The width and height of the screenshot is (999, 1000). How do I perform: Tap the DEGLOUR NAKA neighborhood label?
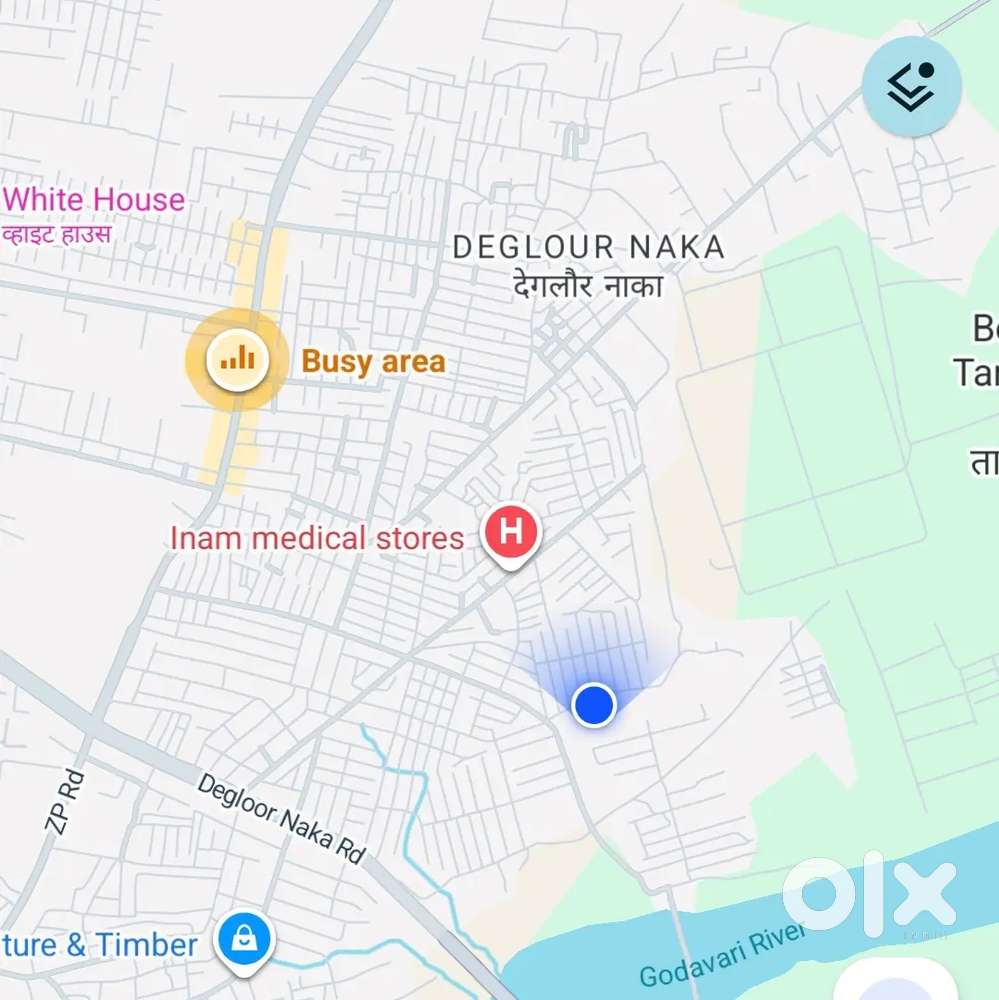click(x=588, y=247)
